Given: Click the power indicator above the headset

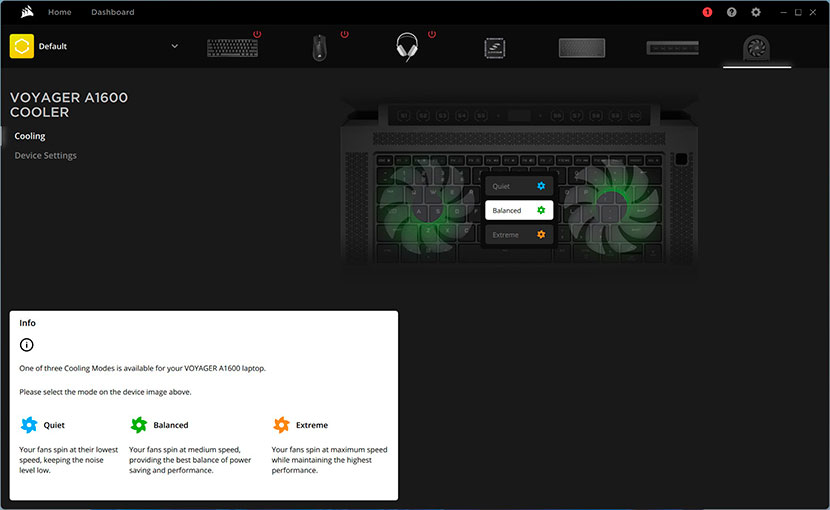Looking at the screenshot, I should pyautogui.click(x=432, y=34).
